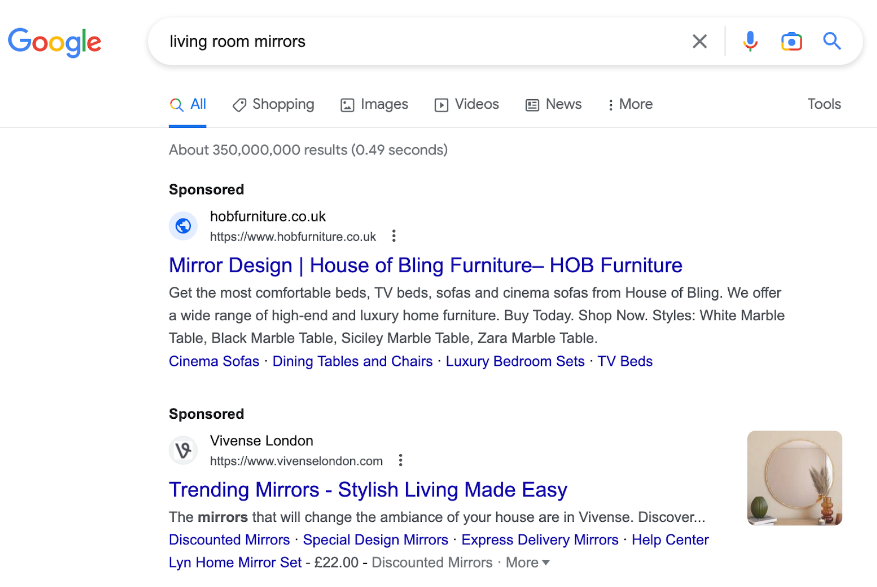Click the Vivense London site name
The width and height of the screenshot is (877, 587).
coord(262,441)
